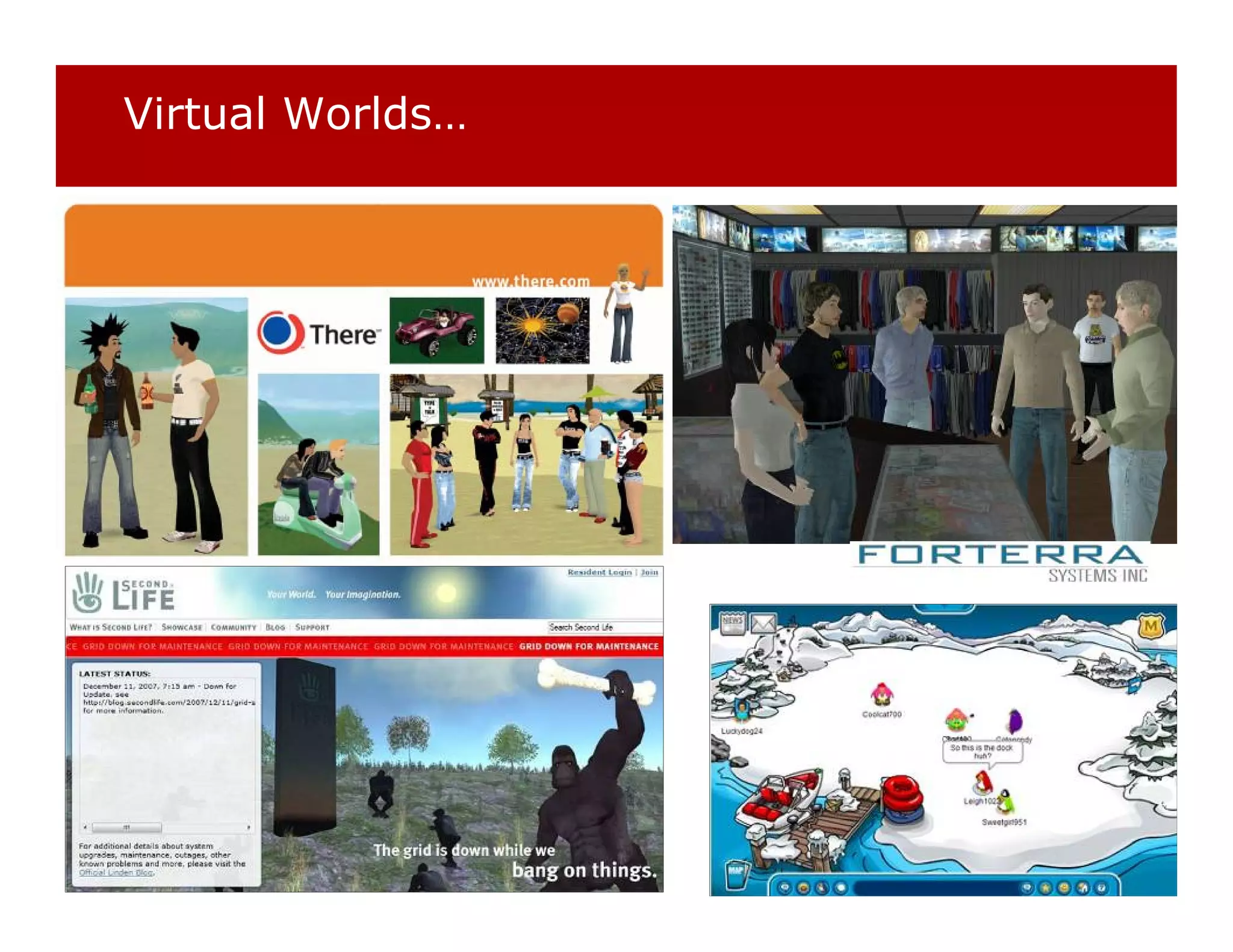This screenshot has height=952, width=1233.
Task: Click the Official Linden Blog link
Action: coord(116,872)
